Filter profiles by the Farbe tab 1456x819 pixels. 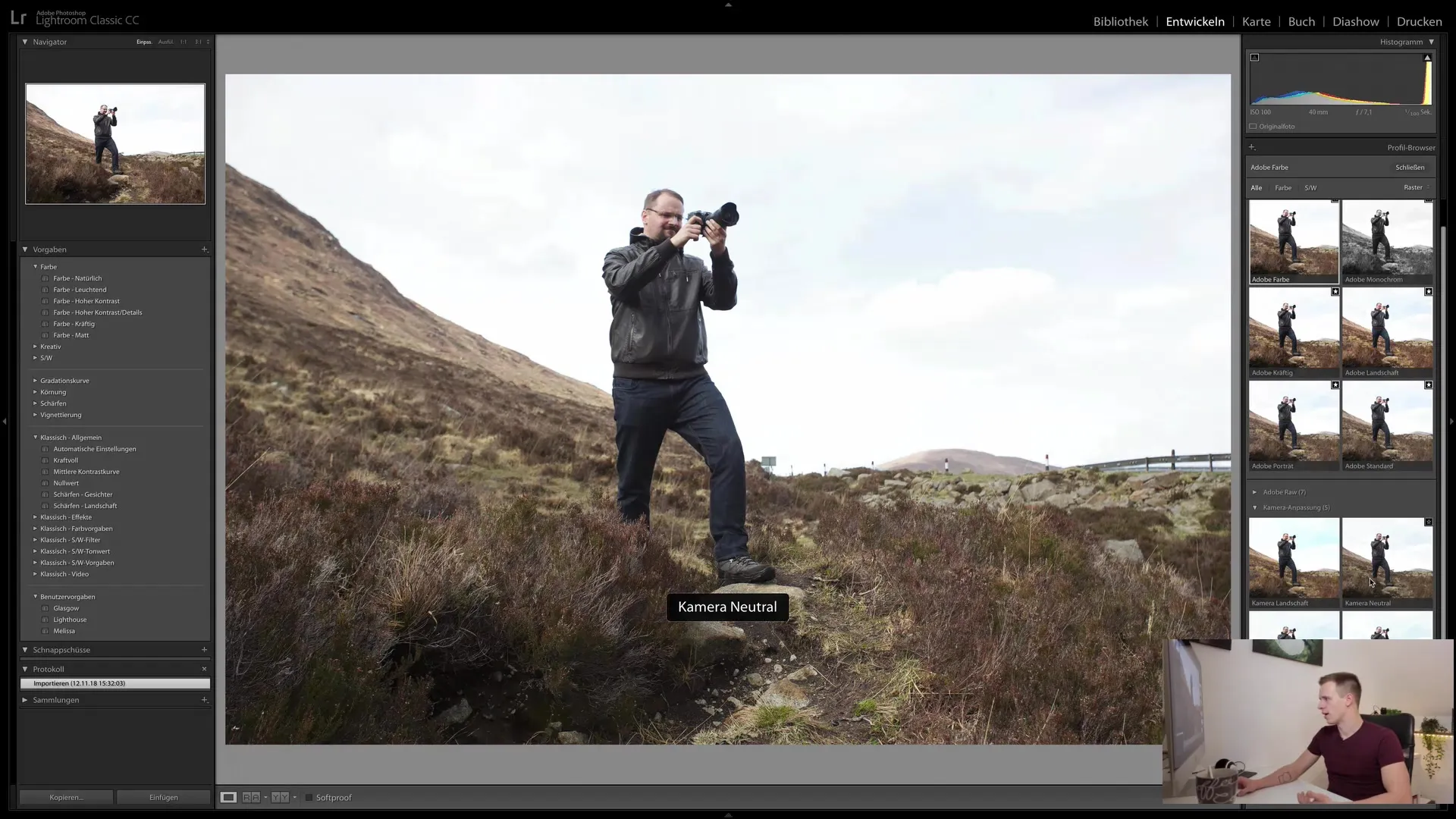click(1283, 187)
